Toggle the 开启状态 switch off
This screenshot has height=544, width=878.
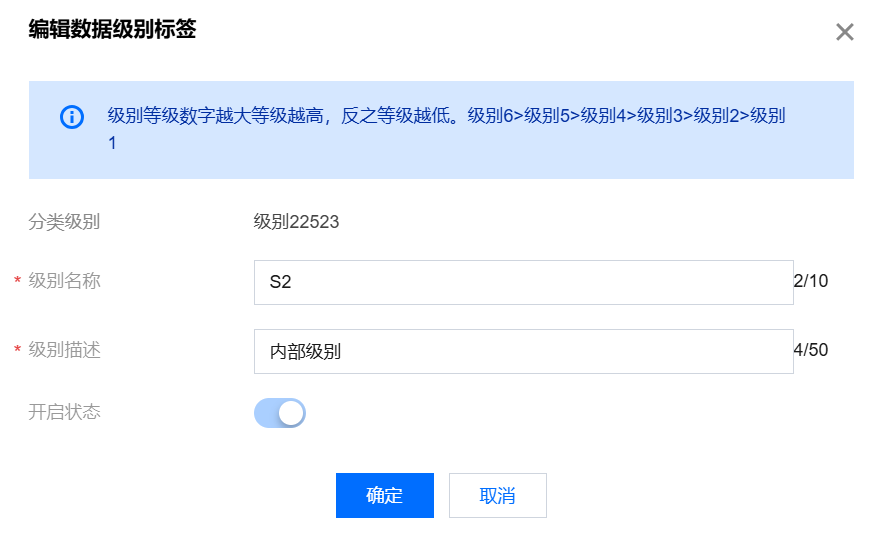click(x=279, y=413)
